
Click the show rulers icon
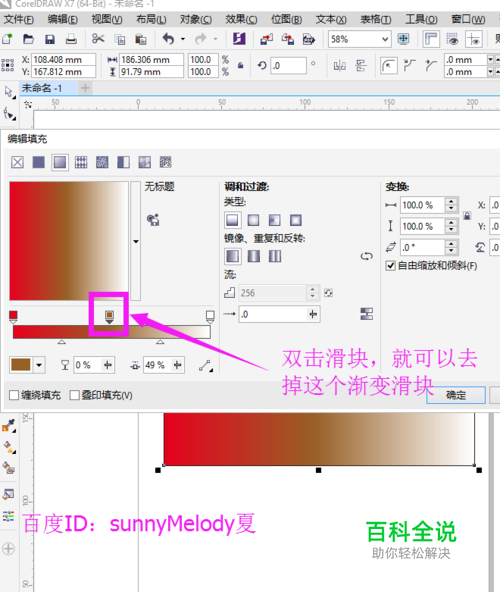pyautogui.click(x=431, y=39)
